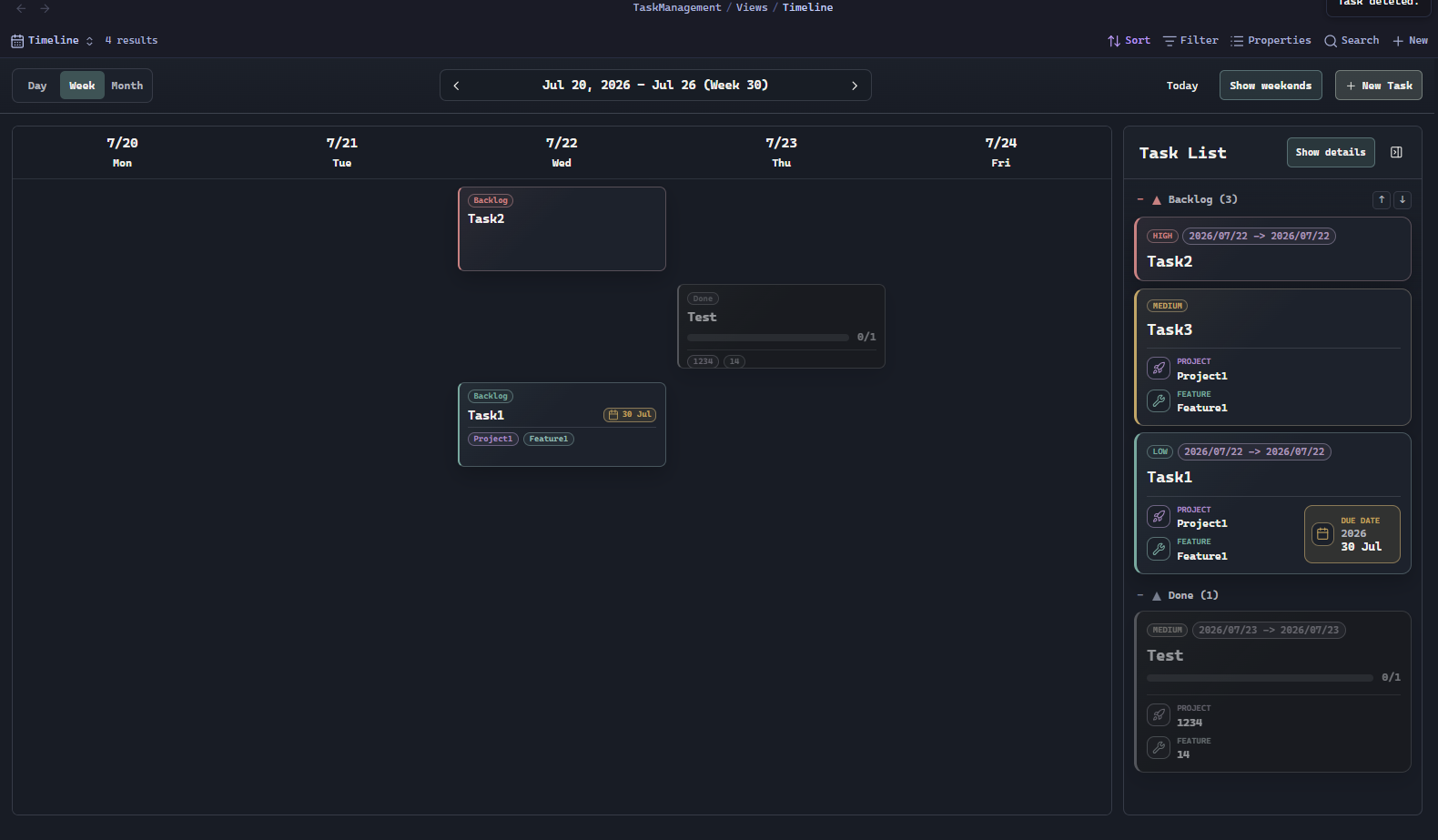Click the Task3 feature wrench icon
The width and height of the screenshot is (1438, 840).
pos(1159,400)
